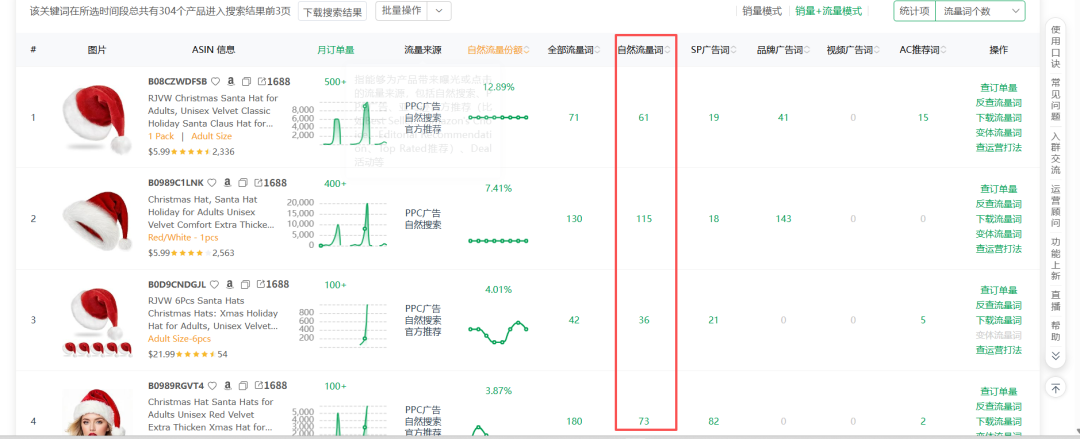
Task: Open 功能上新 in right sidebar
Action: click(x=1055, y=259)
